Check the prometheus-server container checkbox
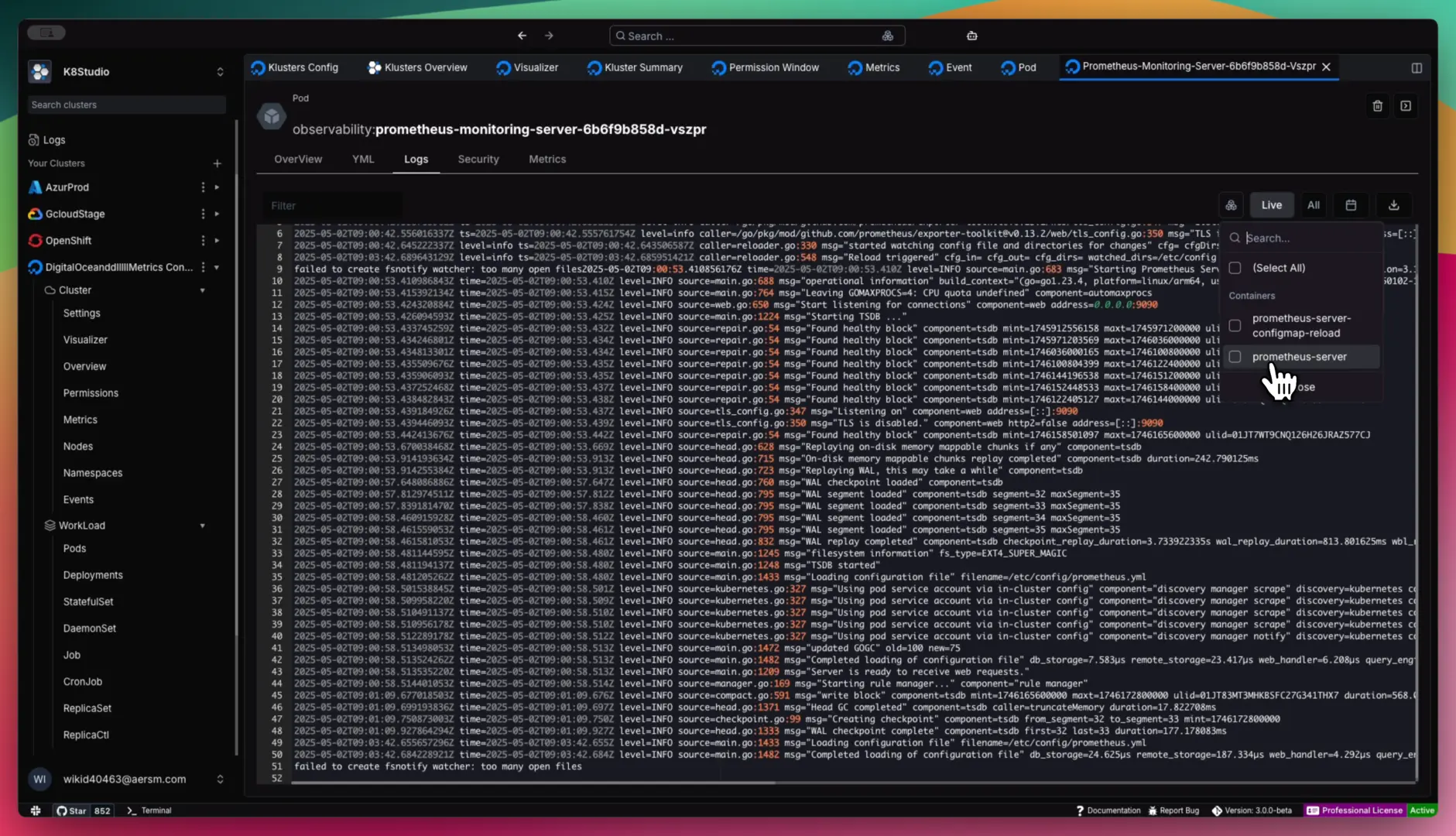 point(1235,357)
